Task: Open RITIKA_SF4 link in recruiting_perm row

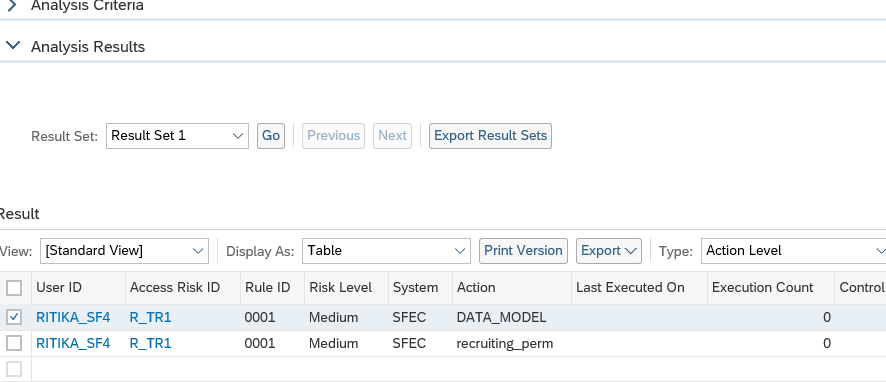Action: pyautogui.click(x=73, y=343)
